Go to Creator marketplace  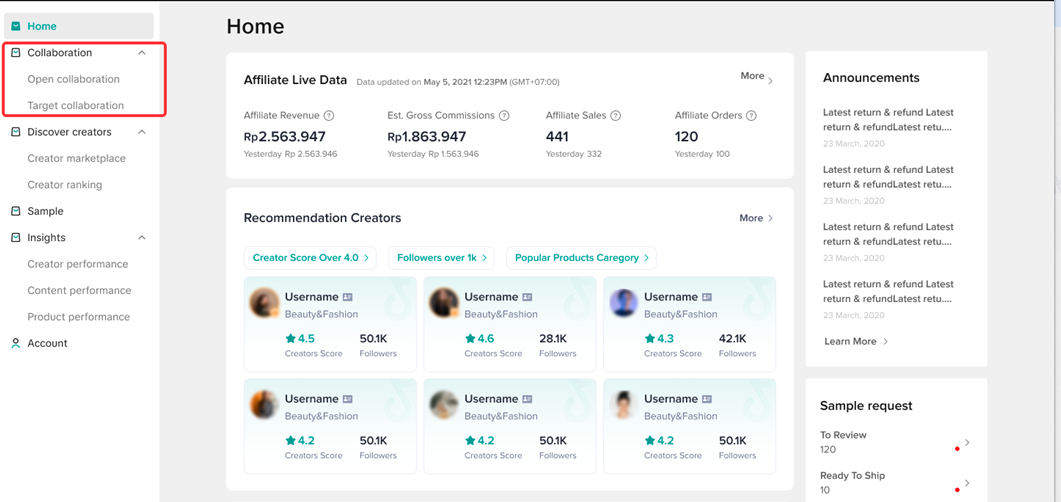(76, 158)
